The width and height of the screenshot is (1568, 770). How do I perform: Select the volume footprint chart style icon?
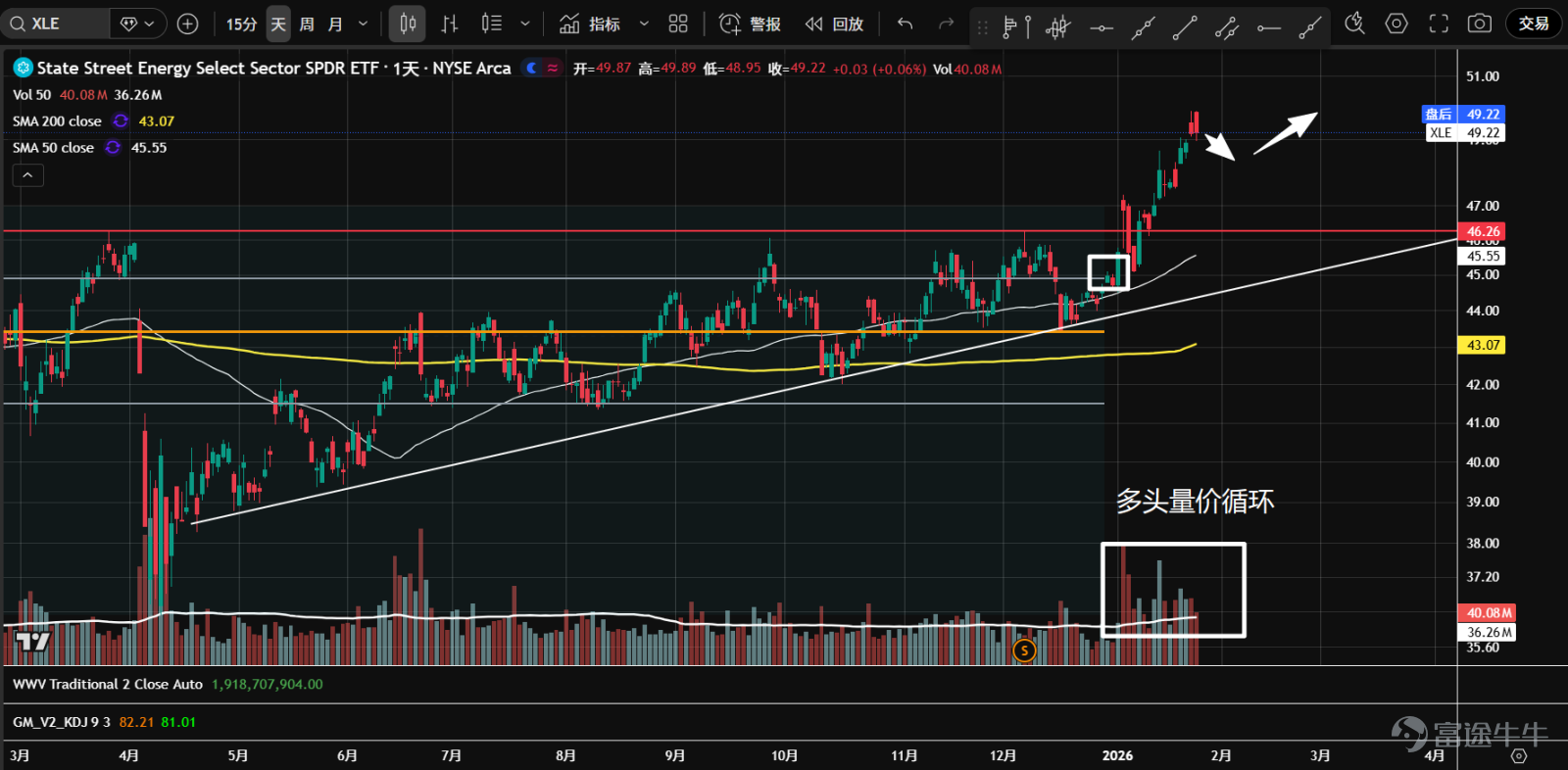tap(492, 24)
